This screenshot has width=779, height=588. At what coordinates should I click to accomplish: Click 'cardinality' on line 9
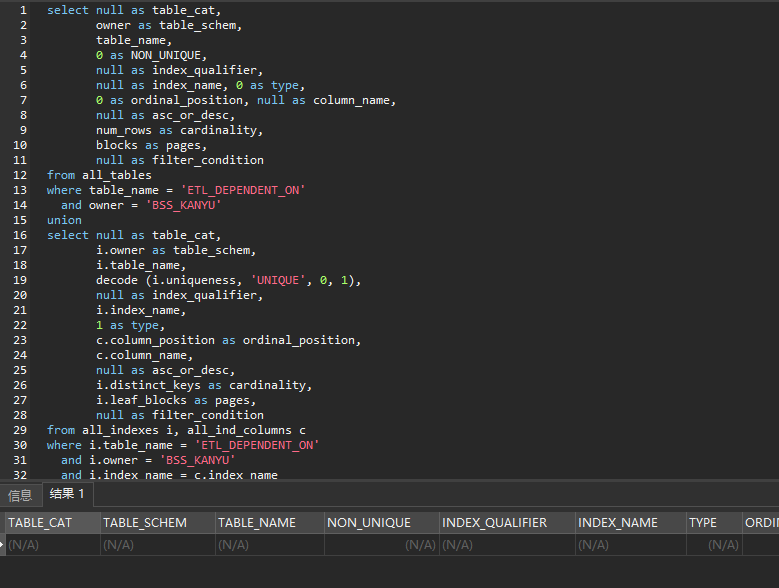coord(219,130)
